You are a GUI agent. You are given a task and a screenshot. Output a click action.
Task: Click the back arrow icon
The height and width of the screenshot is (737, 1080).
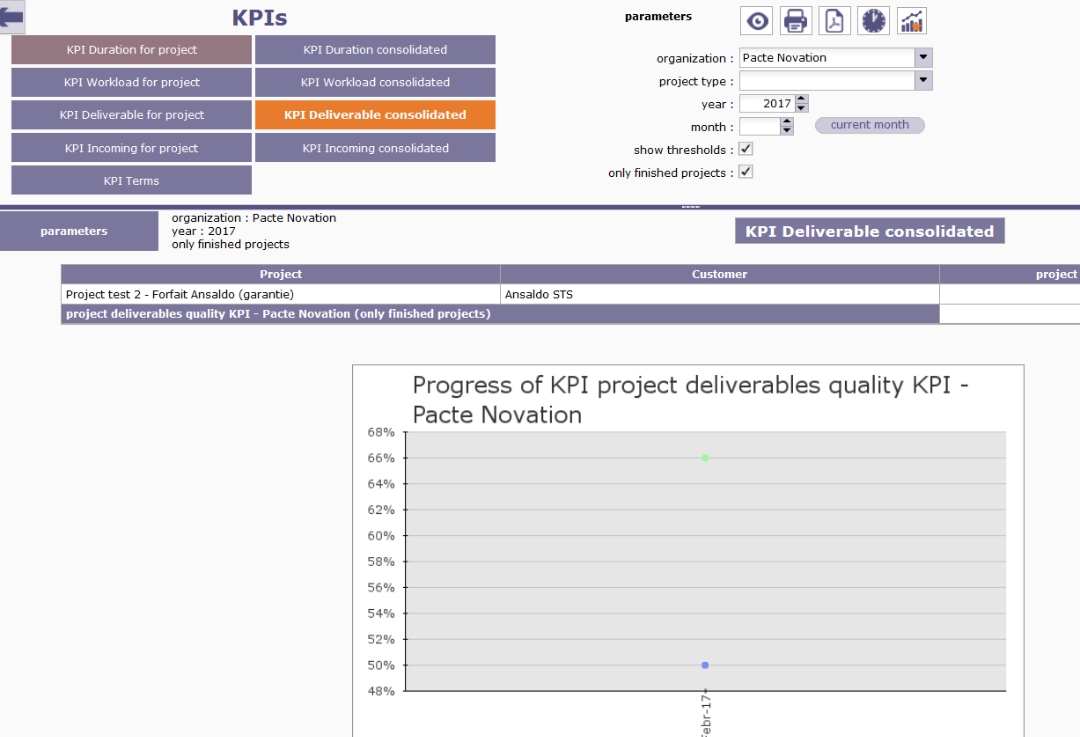(12, 17)
